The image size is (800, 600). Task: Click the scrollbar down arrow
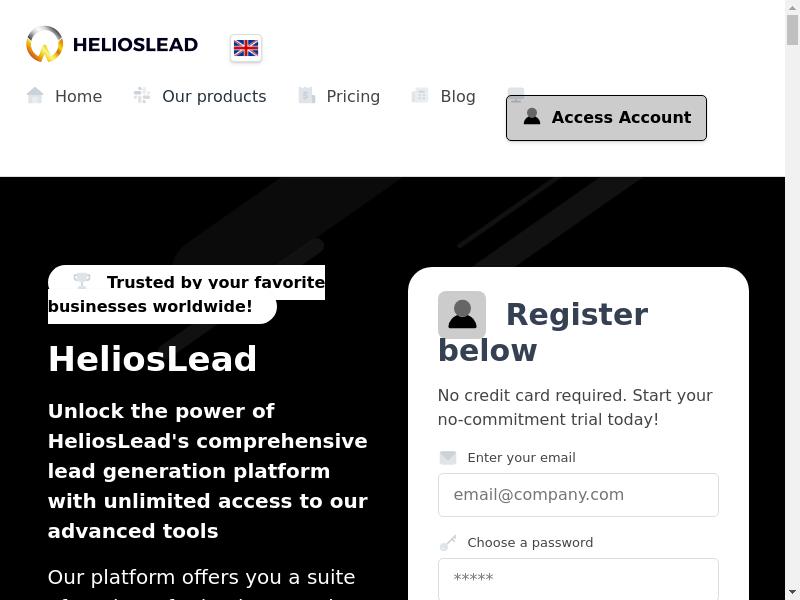792,592
